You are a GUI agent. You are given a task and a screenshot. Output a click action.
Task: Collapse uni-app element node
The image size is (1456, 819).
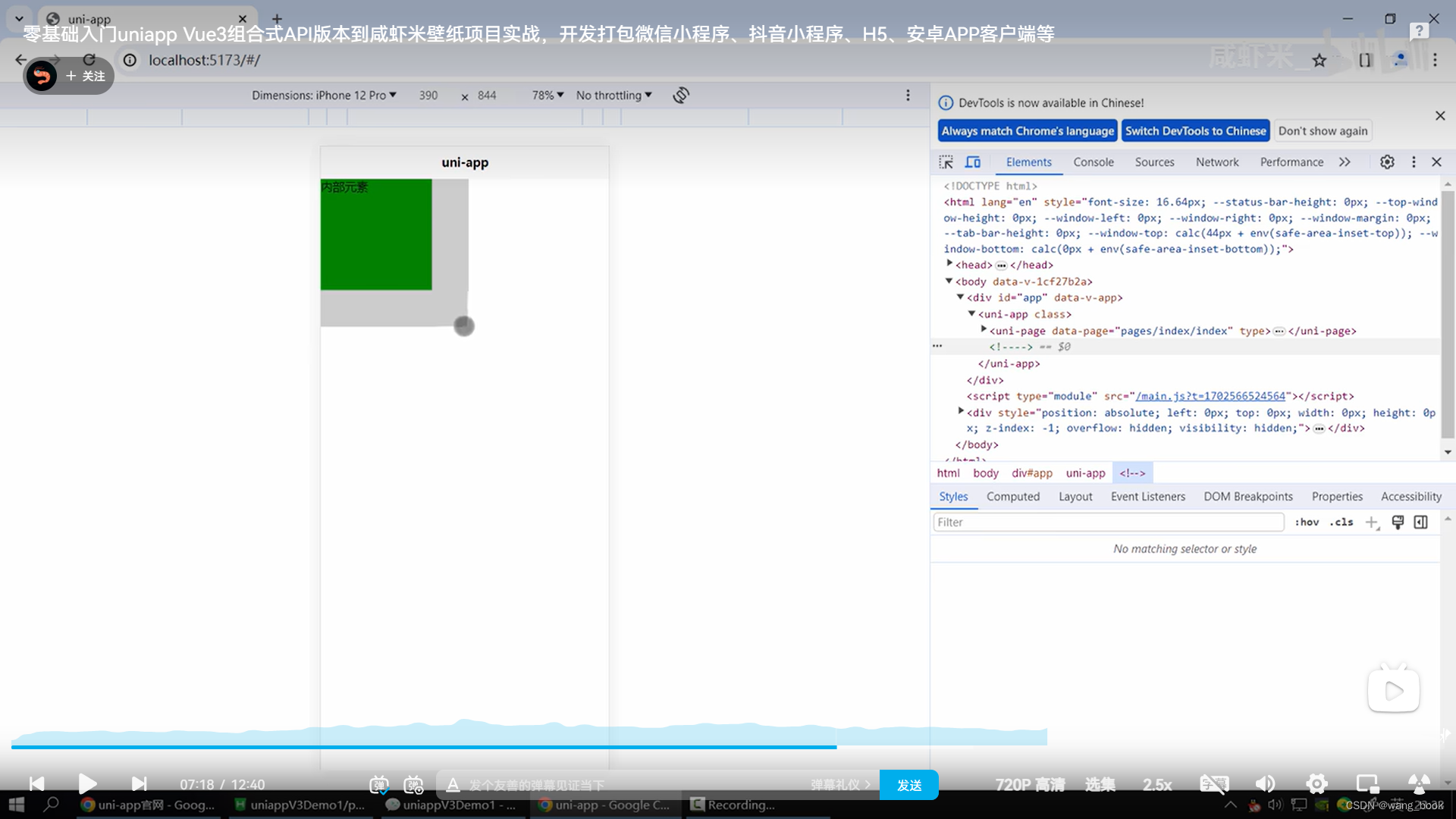click(971, 313)
